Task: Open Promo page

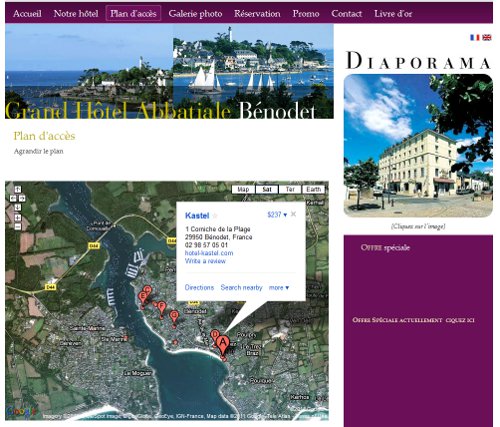Action: (306, 14)
